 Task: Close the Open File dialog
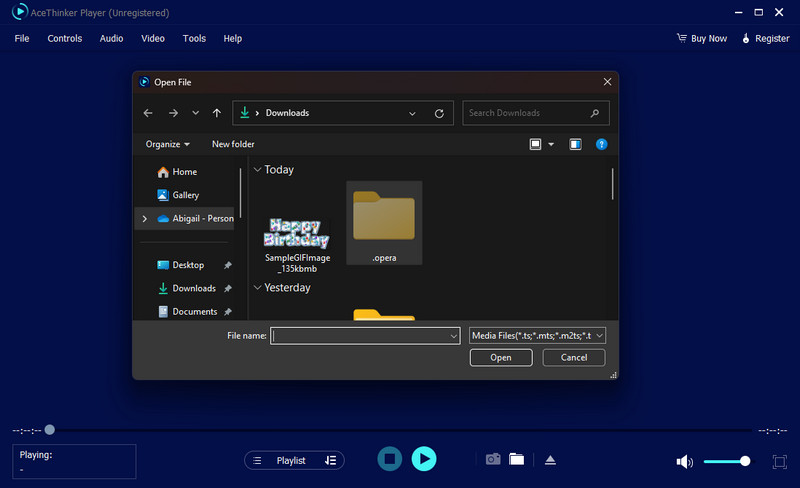click(607, 82)
